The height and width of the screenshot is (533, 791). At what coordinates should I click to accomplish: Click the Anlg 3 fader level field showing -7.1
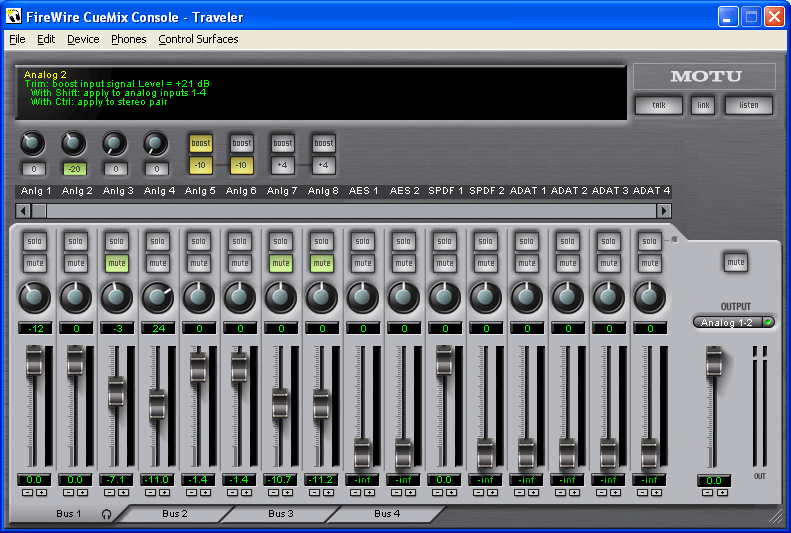click(116, 480)
